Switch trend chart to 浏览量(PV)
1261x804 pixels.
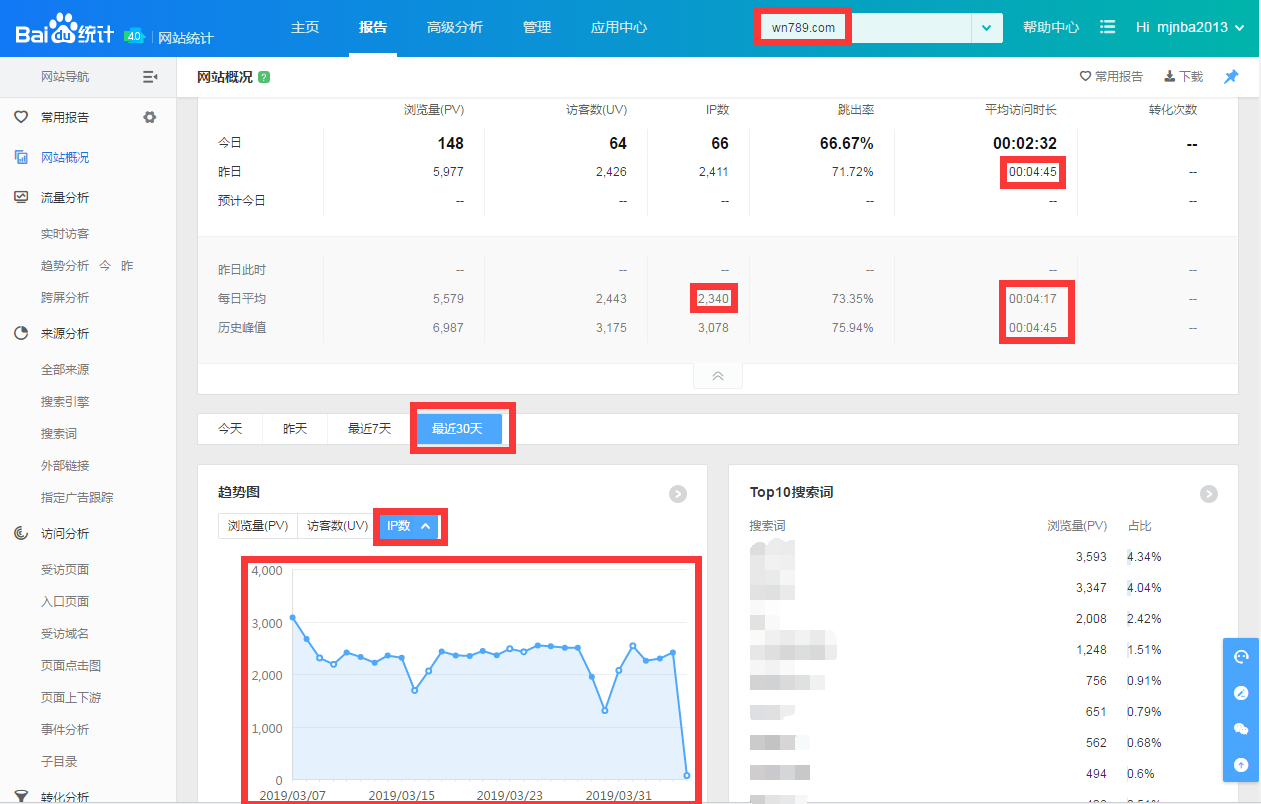[x=258, y=526]
